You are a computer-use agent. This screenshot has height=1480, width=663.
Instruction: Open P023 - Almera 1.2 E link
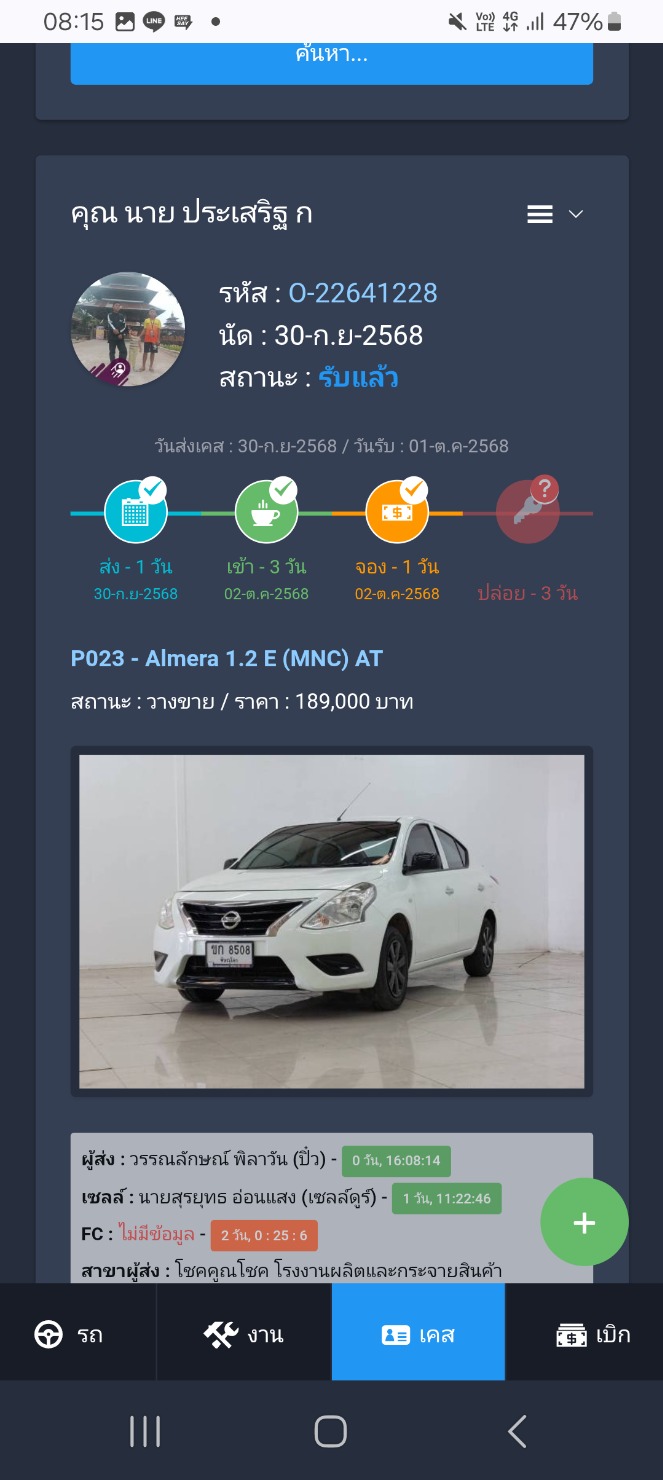227,658
